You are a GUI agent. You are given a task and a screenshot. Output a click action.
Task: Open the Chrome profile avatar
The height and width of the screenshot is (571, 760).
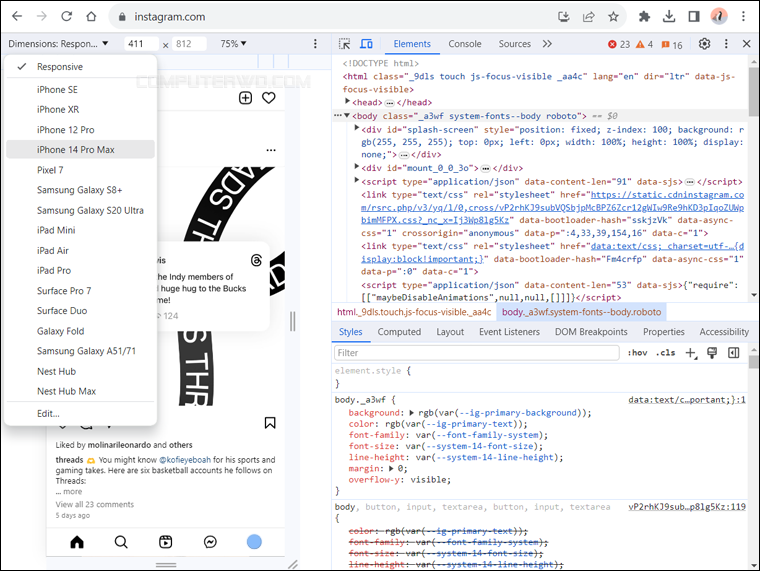click(x=719, y=16)
